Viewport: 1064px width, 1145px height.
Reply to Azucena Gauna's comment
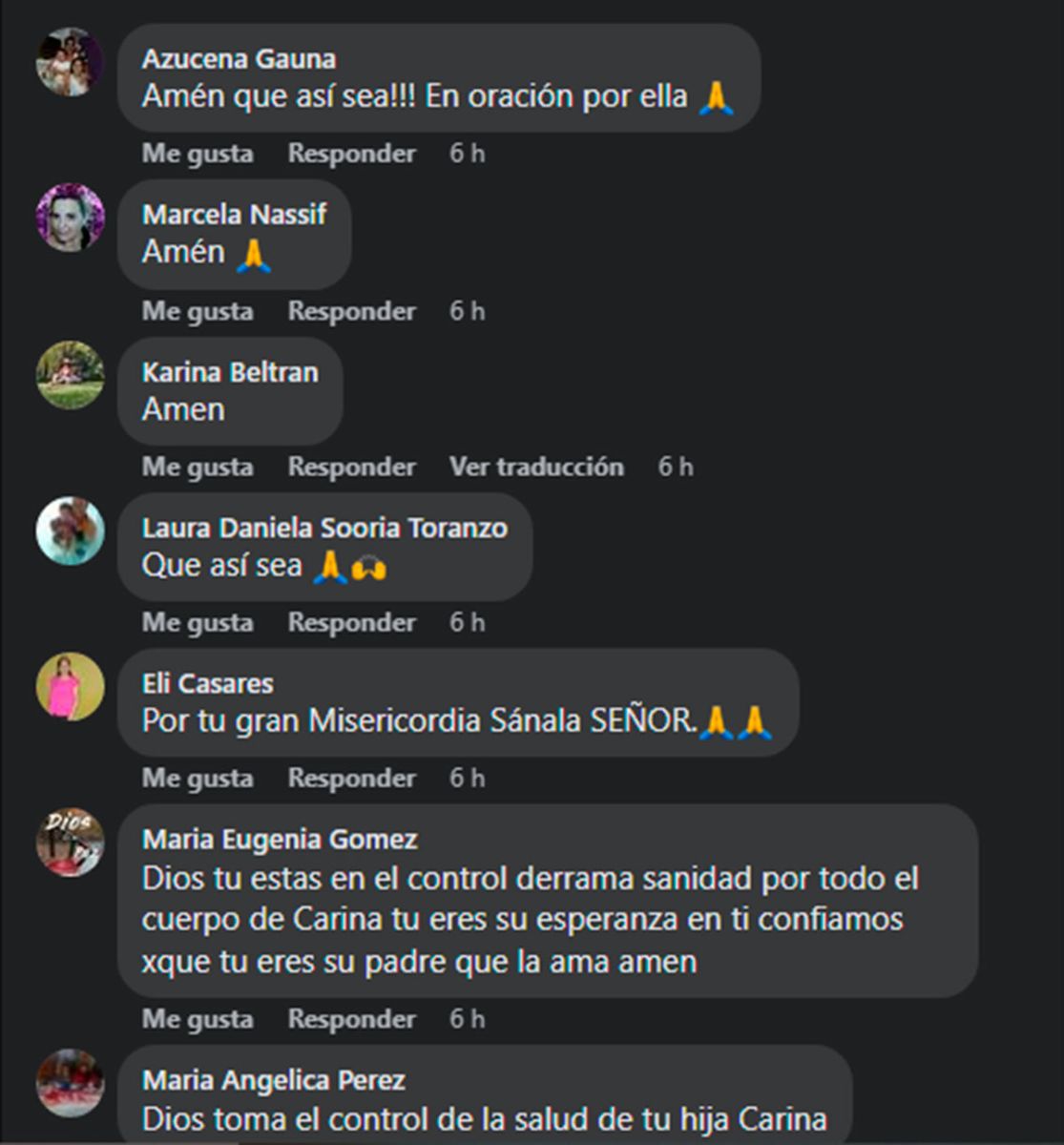coord(352,154)
